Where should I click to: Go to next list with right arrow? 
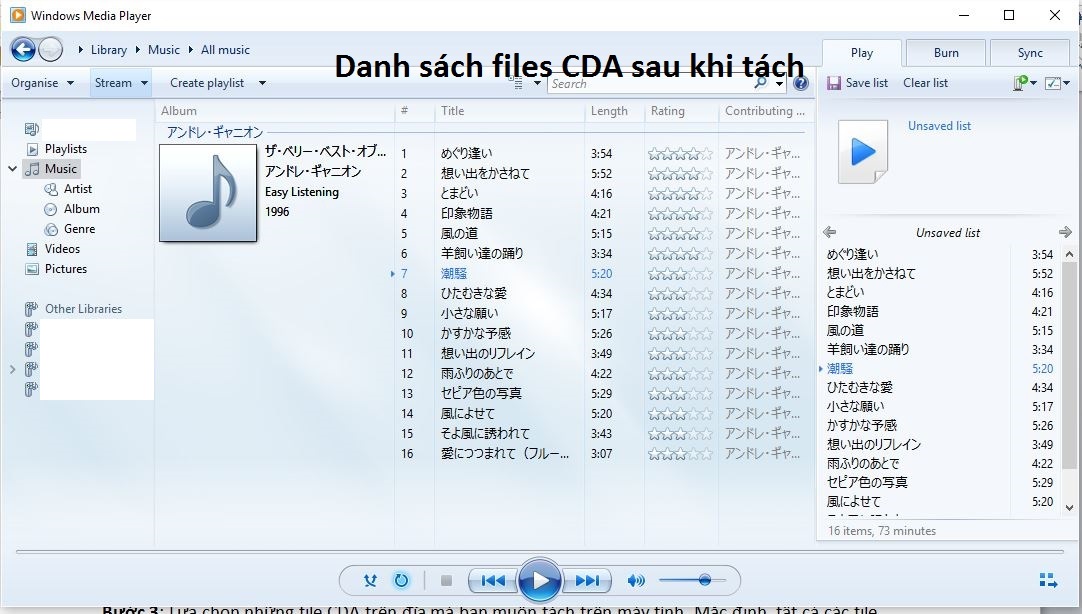click(1065, 232)
